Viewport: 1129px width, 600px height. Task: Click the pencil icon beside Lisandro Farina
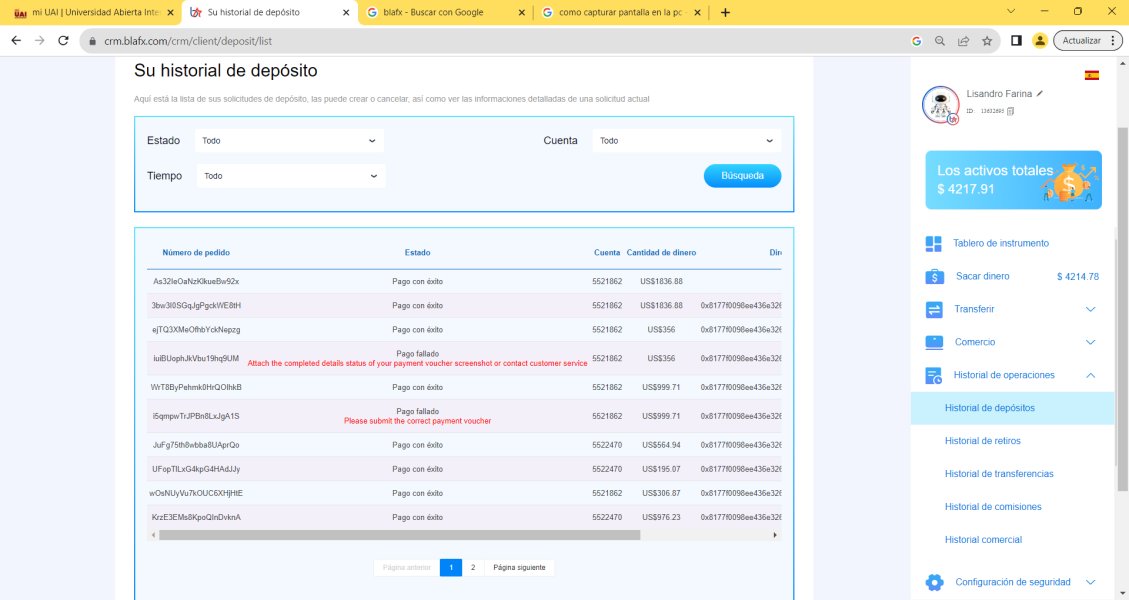pos(1040,93)
